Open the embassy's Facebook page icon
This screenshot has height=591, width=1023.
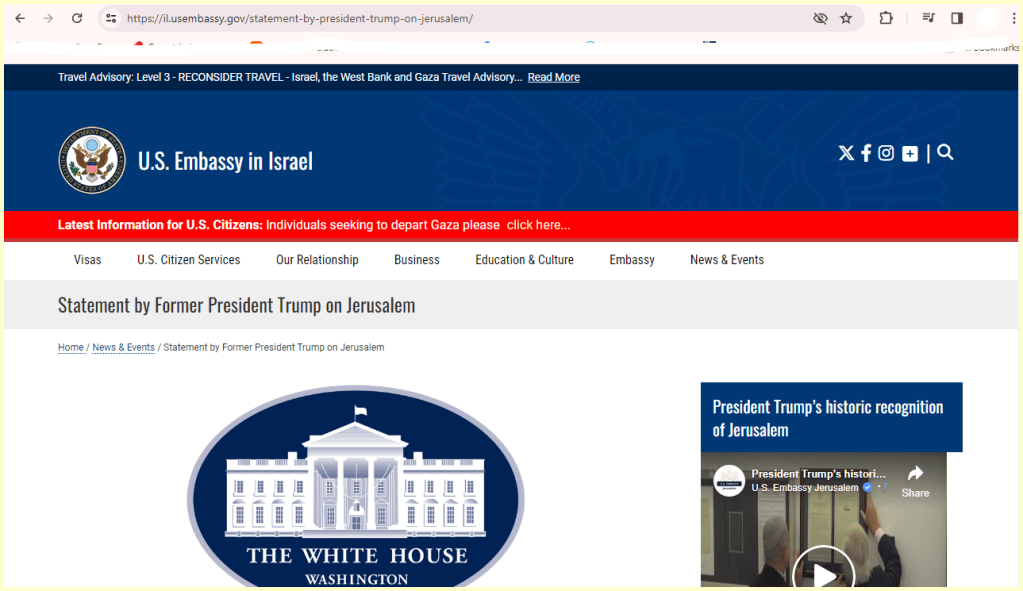click(866, 153)
